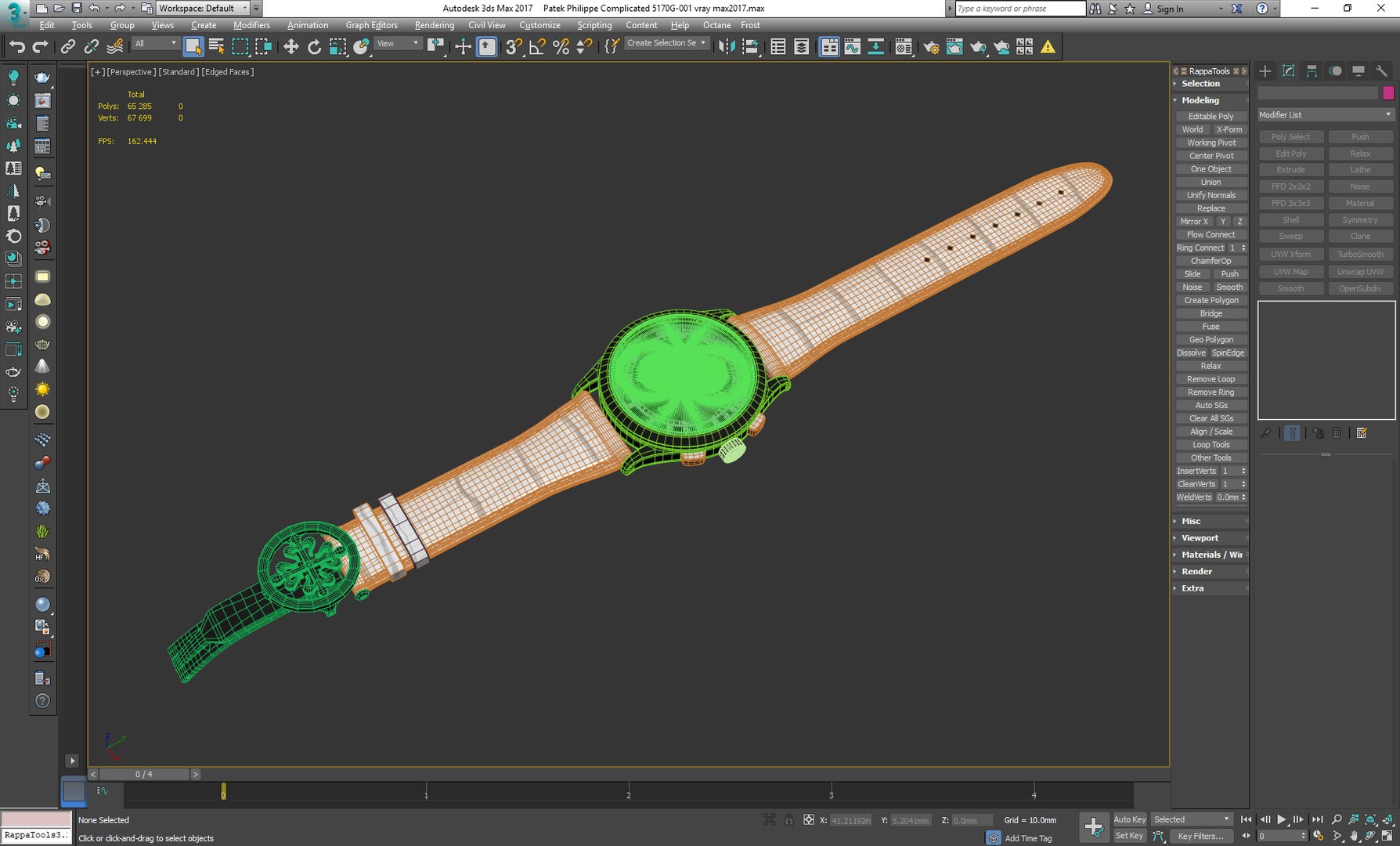Click the yellow warning triangle icon
Screen dimensions: 1400x846
click(x=1048, y=47)
